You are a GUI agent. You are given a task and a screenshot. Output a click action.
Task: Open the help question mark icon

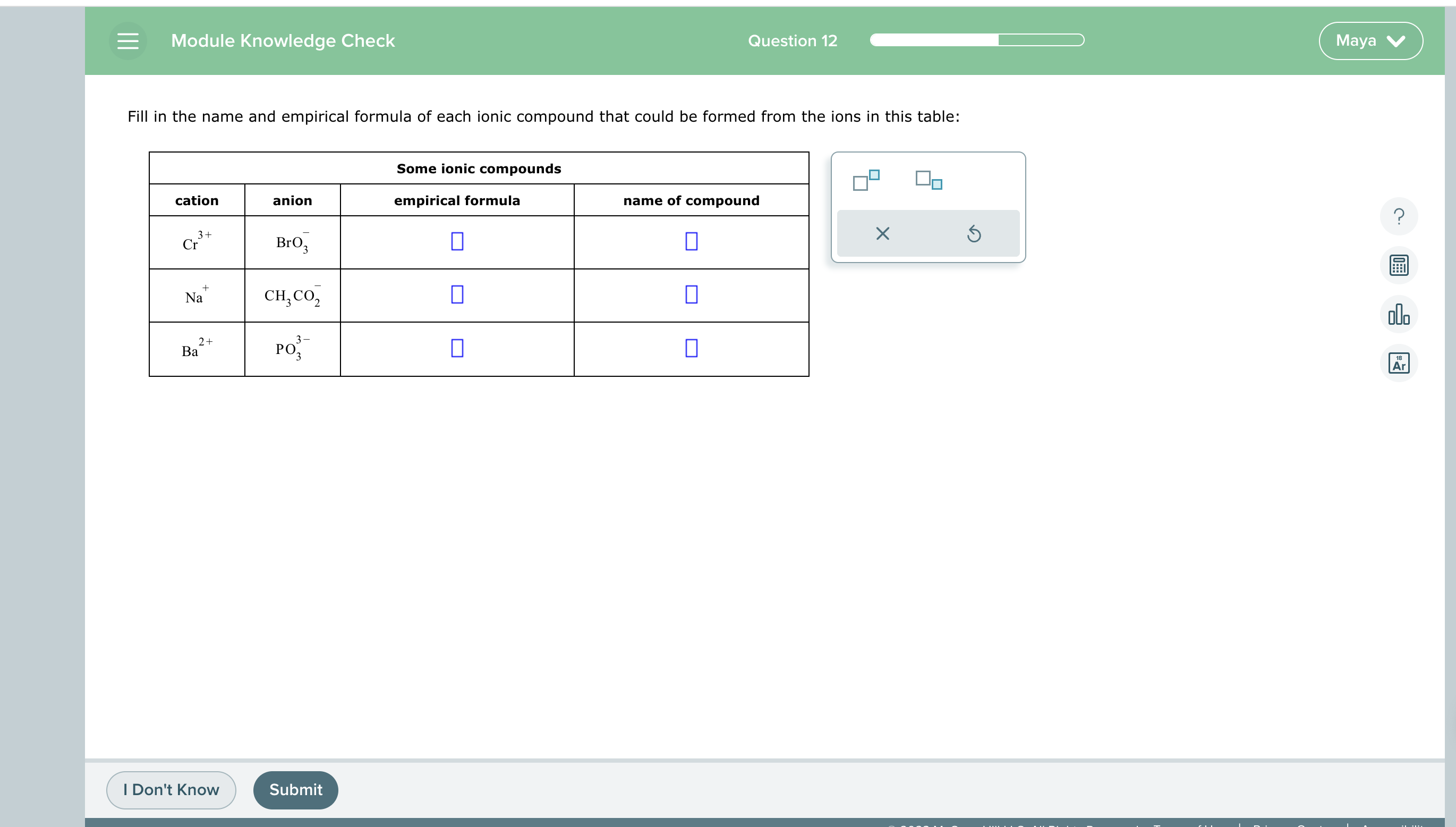coord(1399,216)
